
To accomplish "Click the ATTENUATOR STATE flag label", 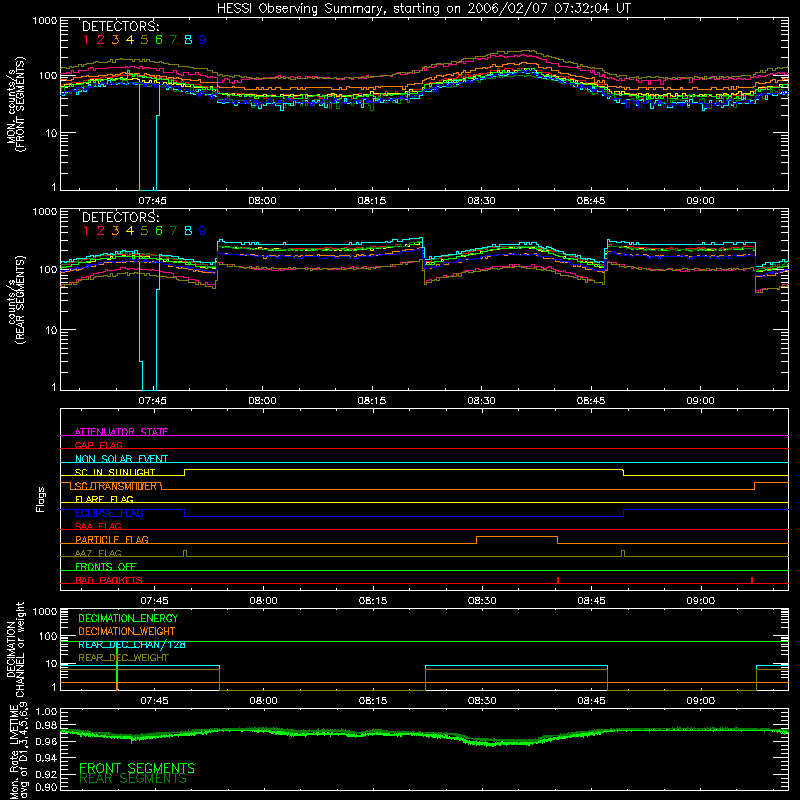I will pos(121,432).
